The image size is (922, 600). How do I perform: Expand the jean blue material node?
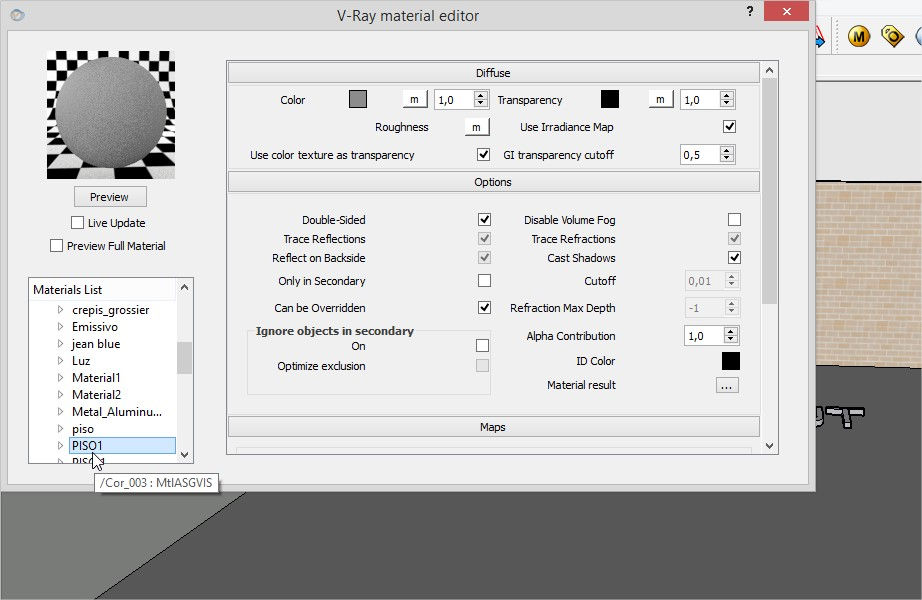(x=60, y=344)
